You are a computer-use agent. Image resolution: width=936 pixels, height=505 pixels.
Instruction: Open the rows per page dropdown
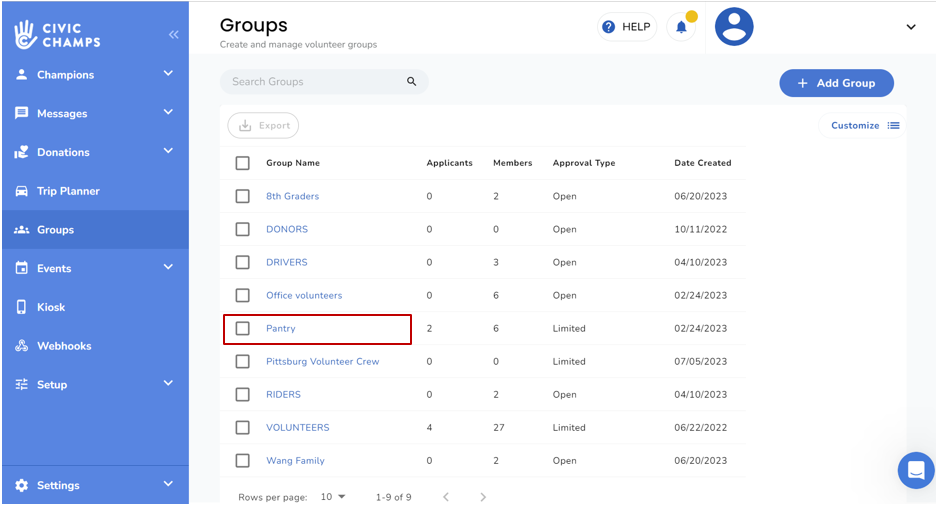[333, 497]
